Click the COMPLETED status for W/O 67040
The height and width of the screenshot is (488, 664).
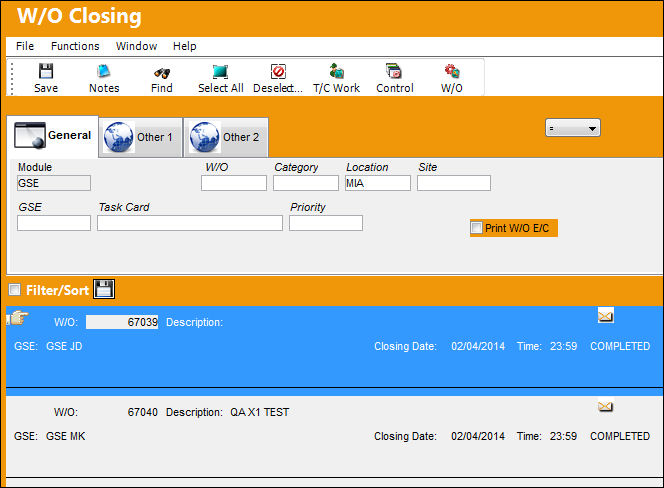tap(620, 436)
